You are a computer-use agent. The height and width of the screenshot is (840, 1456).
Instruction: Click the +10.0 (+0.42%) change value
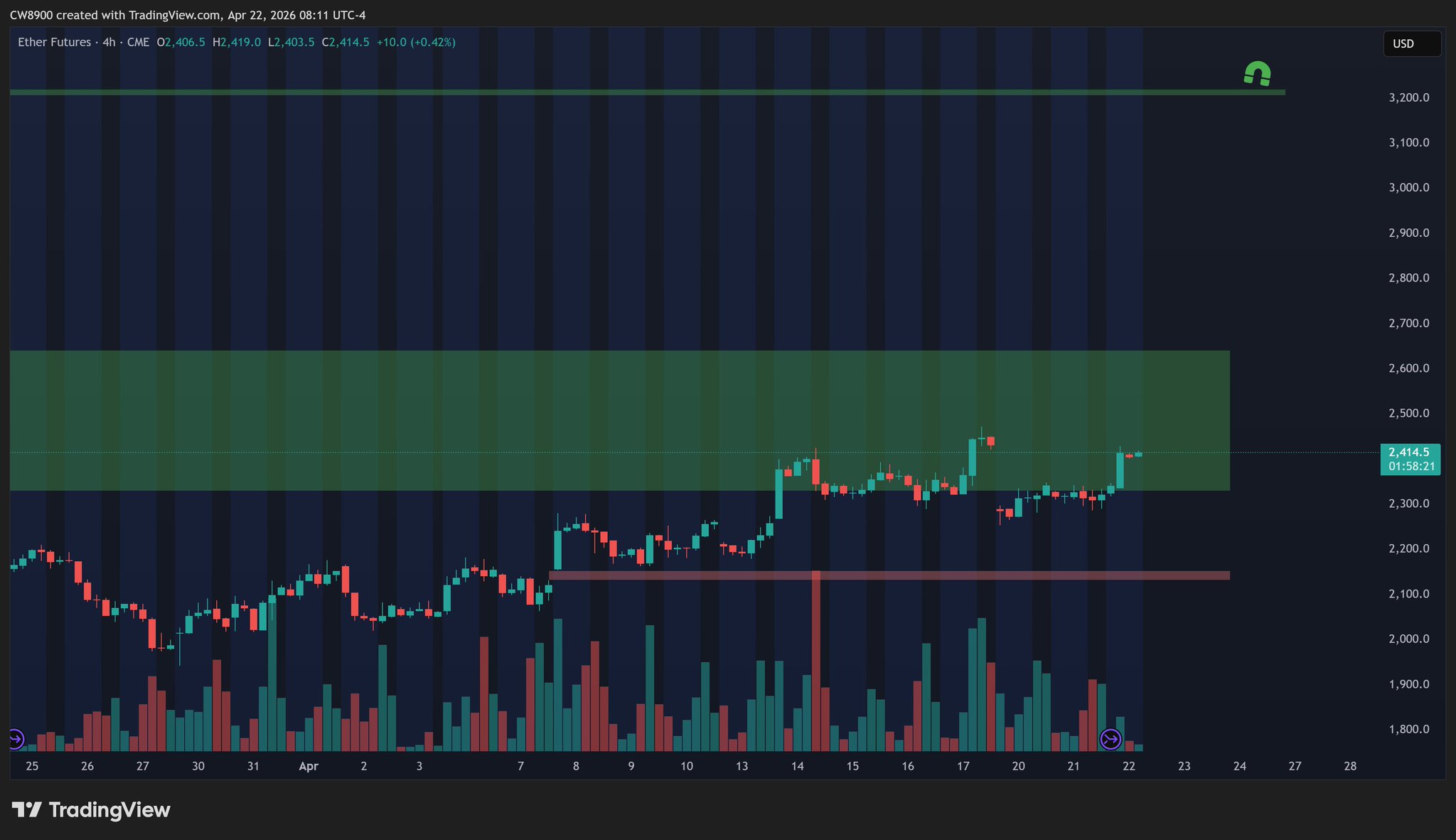[x=416, y=42]
